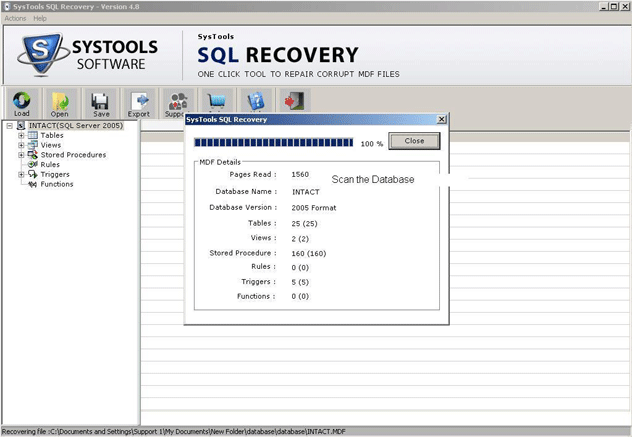Select the Views tree label
The width and height of the screenshot is (632, 437).
pos(51,145)
